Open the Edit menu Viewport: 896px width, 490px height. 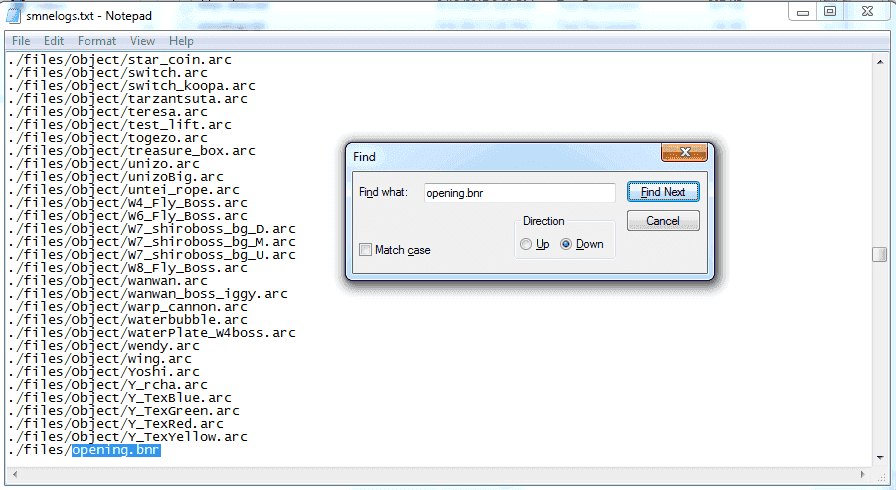(x=54, y=41)
